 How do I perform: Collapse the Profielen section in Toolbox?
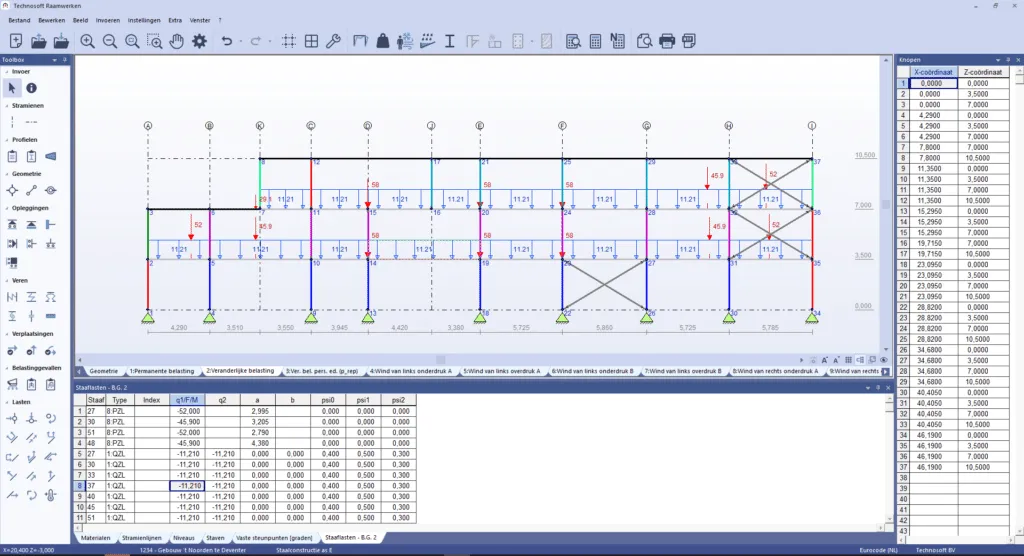pos(7,140)
